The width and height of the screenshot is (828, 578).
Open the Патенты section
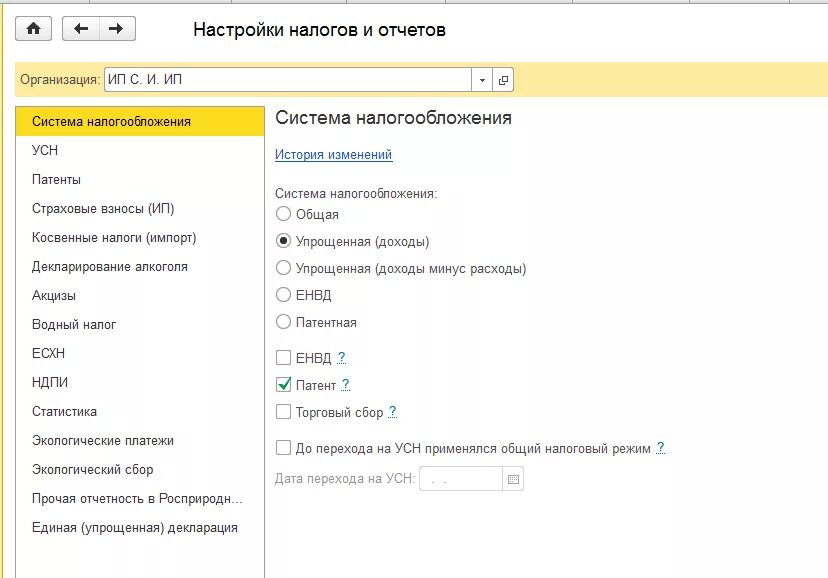pos(140,179)
